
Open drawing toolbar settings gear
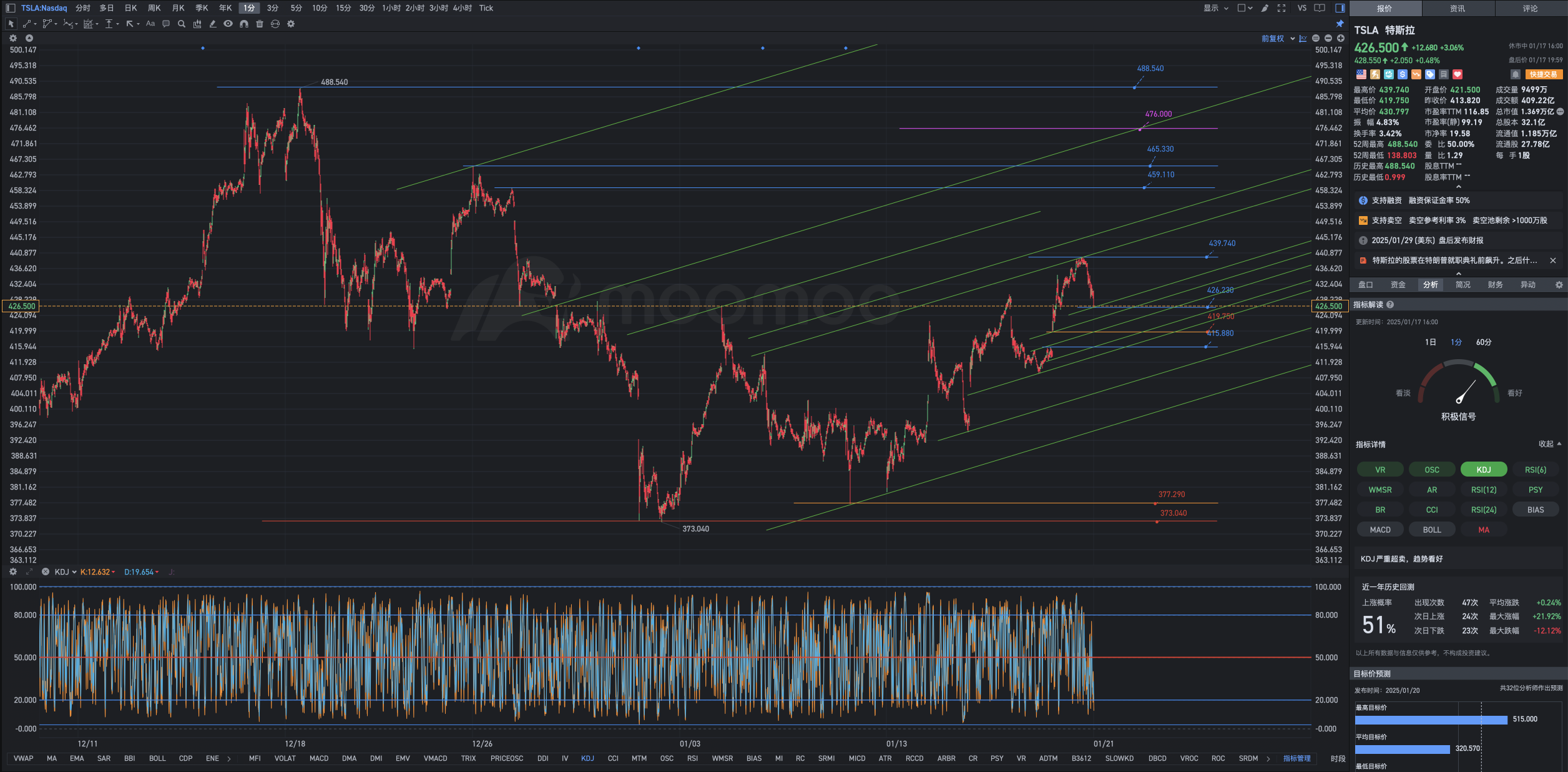pyautogui.click(x=291, y=24)
